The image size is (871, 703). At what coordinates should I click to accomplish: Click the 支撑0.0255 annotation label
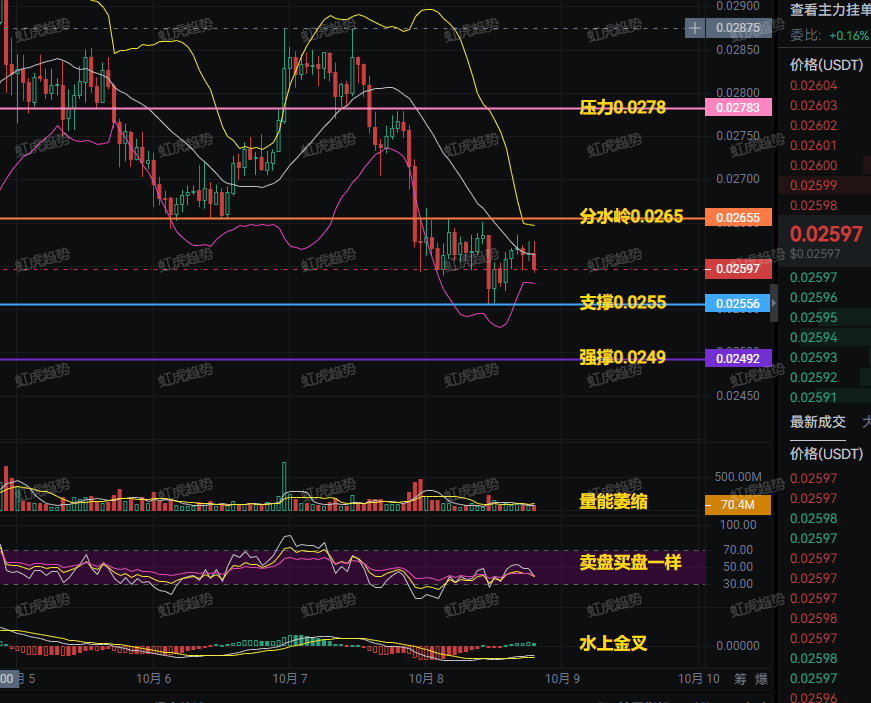622,302
